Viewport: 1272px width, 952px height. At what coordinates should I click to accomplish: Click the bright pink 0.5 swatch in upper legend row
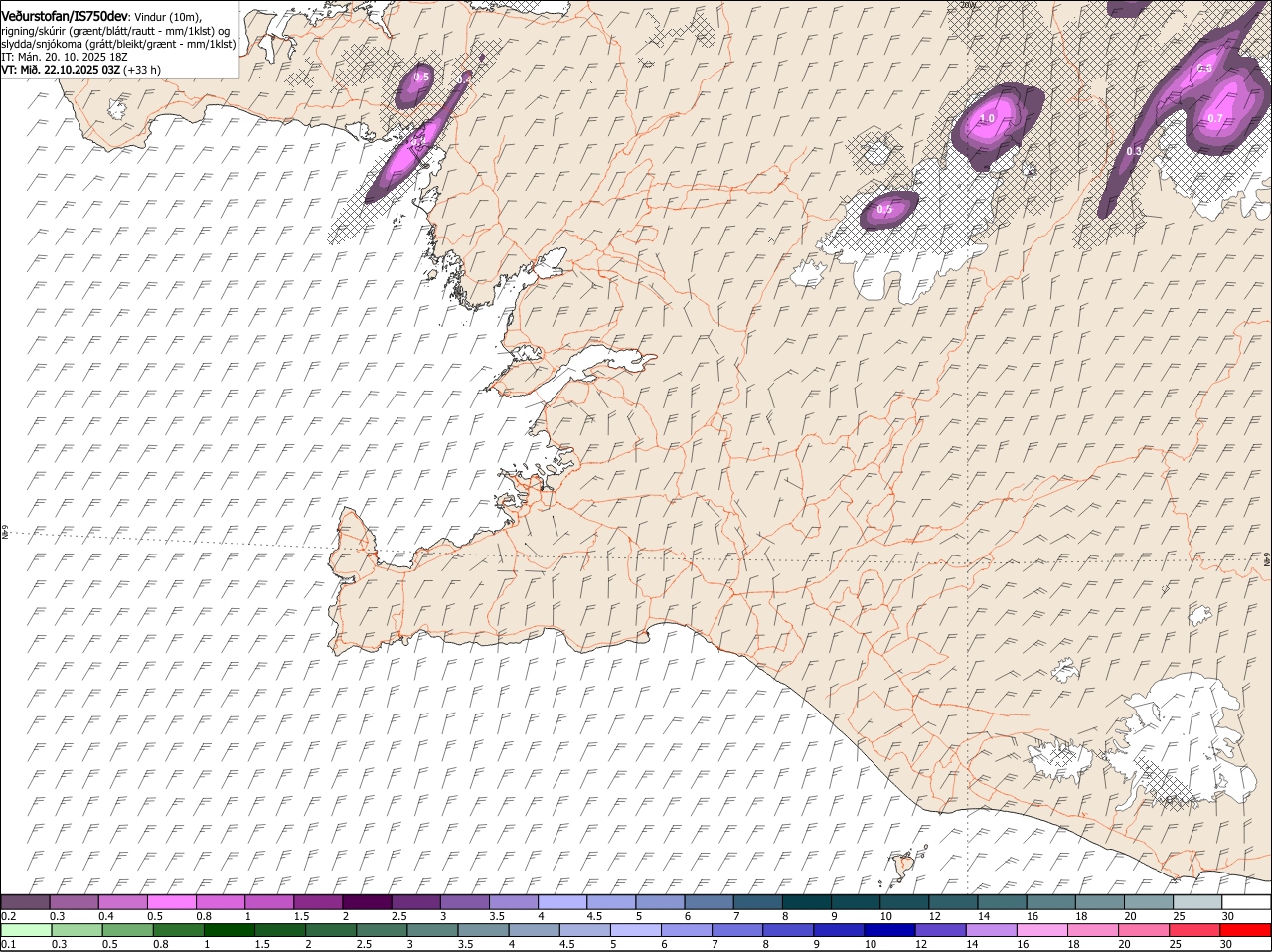171,902
